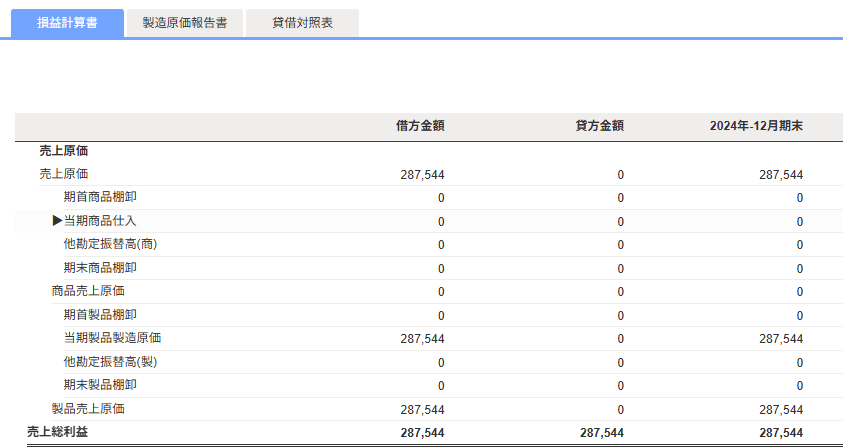Click 当期製品製造原価 debit amount 287,544
843x447 pixels.
pos(423,339)
